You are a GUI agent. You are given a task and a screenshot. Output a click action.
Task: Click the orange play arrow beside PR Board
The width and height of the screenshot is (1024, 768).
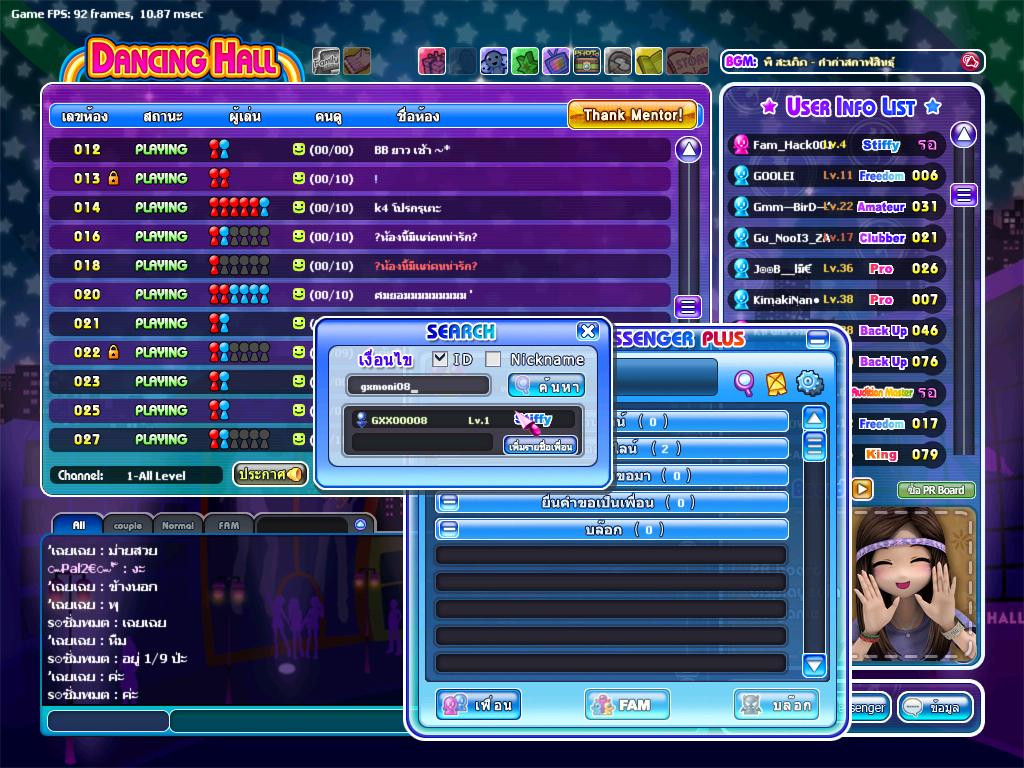(862, 488)
